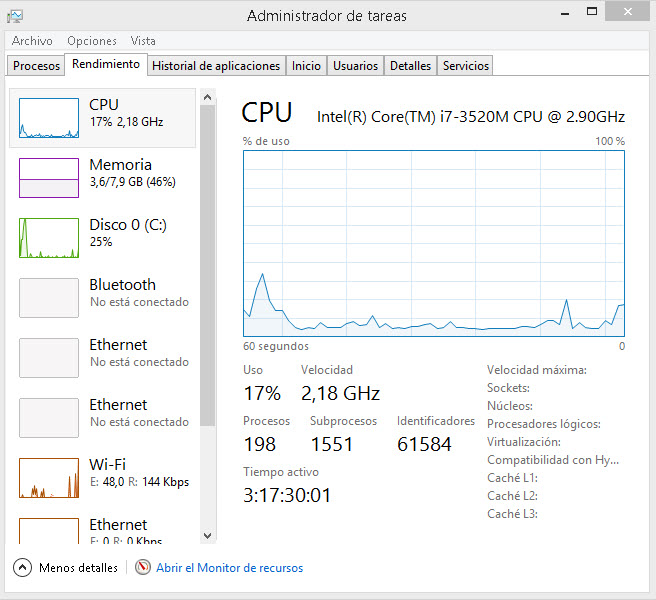
Task: Click the sidebar vertical scrollbar thumb
Action: pyautogui.click(x=208, y=266)
